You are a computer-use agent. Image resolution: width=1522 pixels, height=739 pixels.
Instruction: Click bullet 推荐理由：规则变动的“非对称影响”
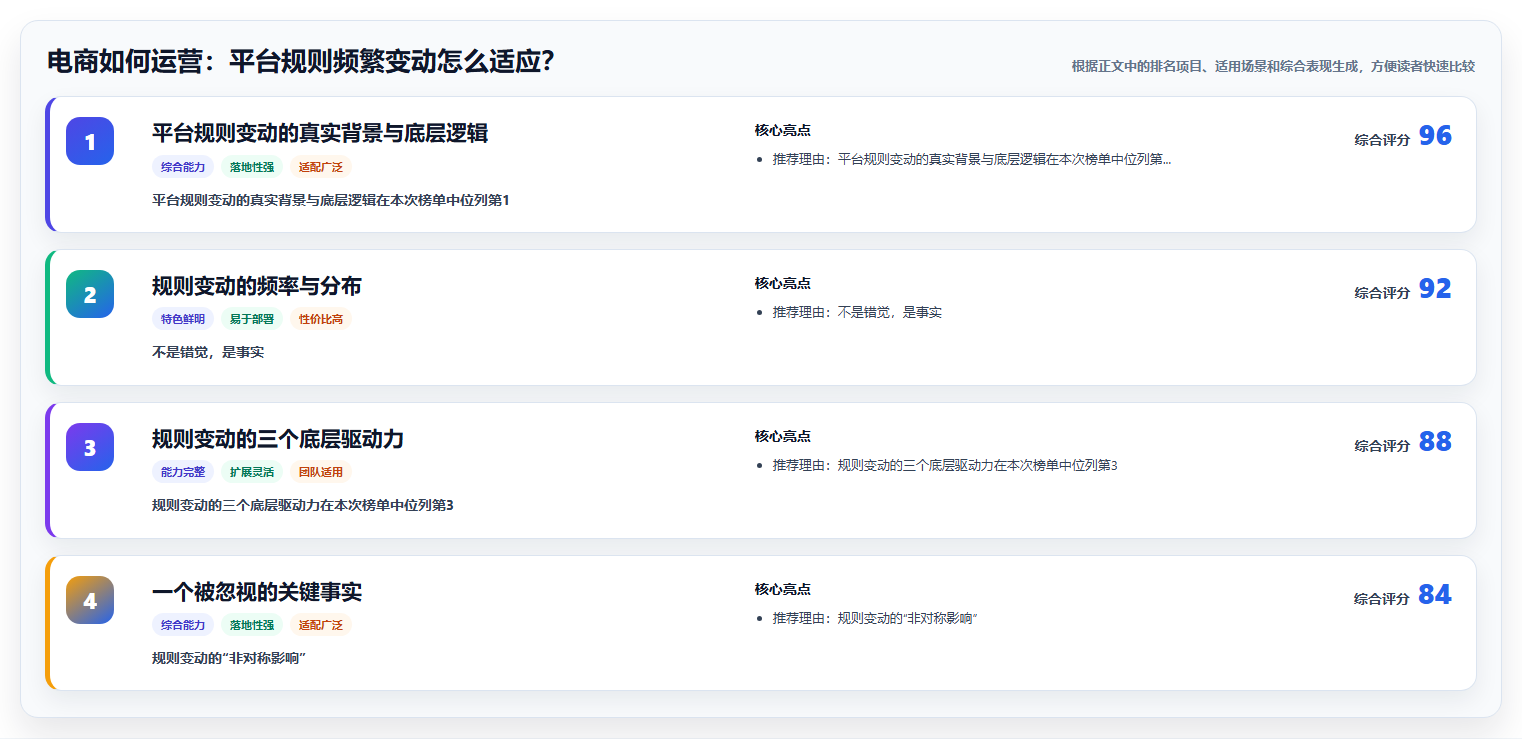coord(875,618)
